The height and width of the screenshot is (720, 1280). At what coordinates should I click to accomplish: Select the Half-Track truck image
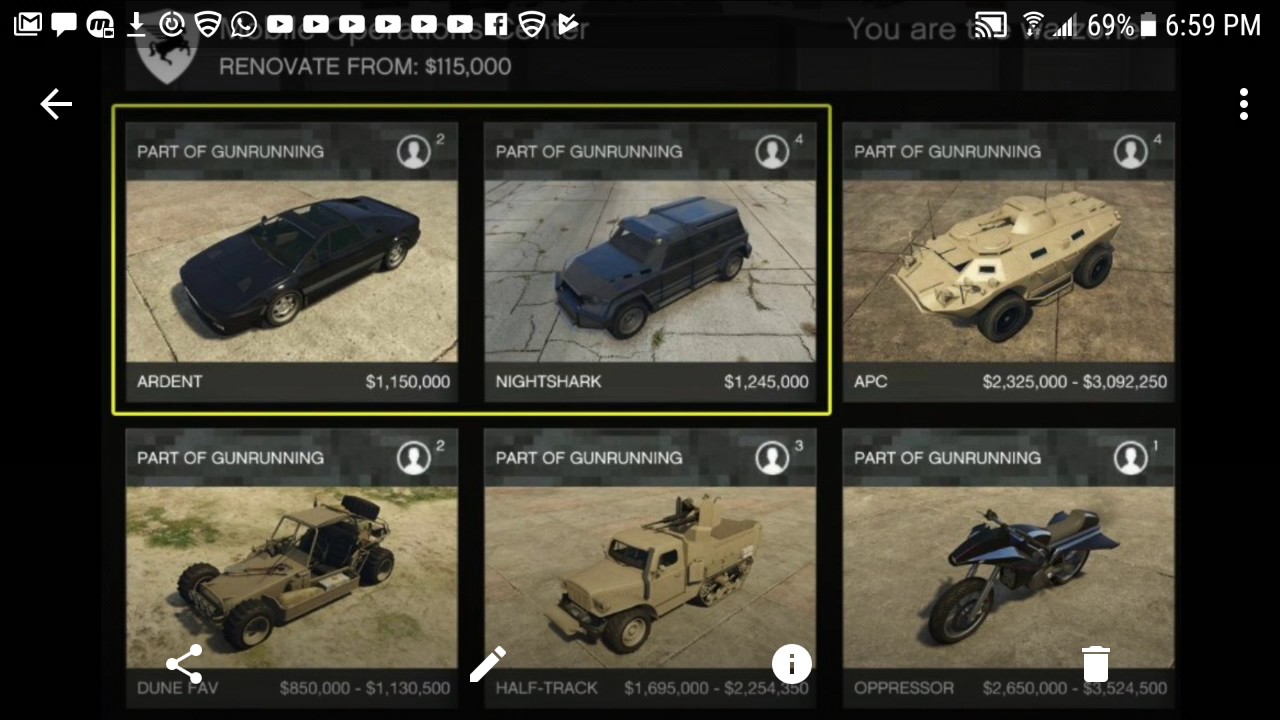[x=650, y=577]
